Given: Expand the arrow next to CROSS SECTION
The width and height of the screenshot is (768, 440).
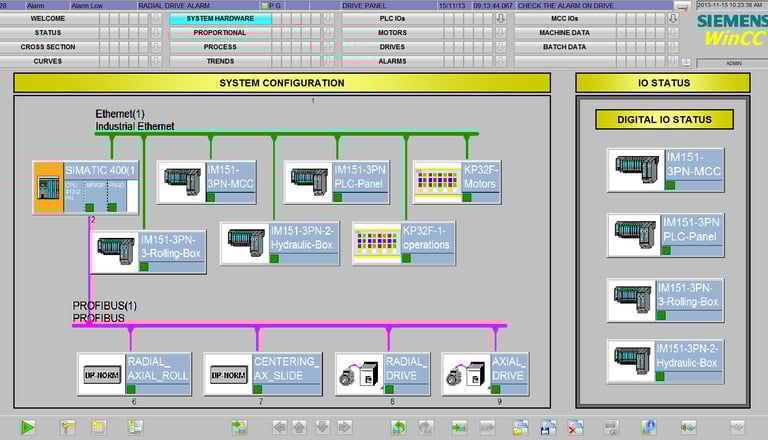Looking at the screenshot, I should 156,47.
